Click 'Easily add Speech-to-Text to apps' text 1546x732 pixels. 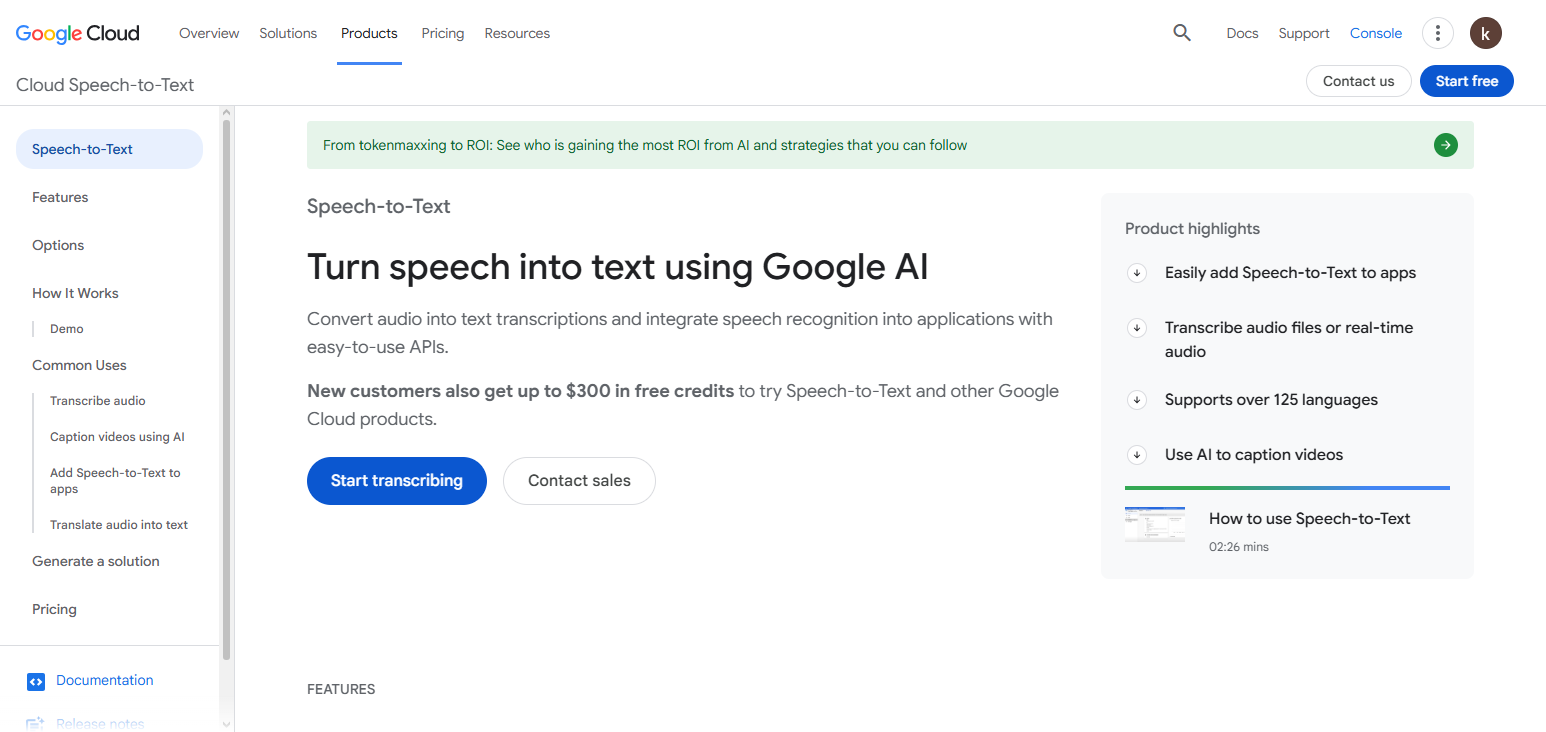pyautogui.click(x=1290, y=273)
